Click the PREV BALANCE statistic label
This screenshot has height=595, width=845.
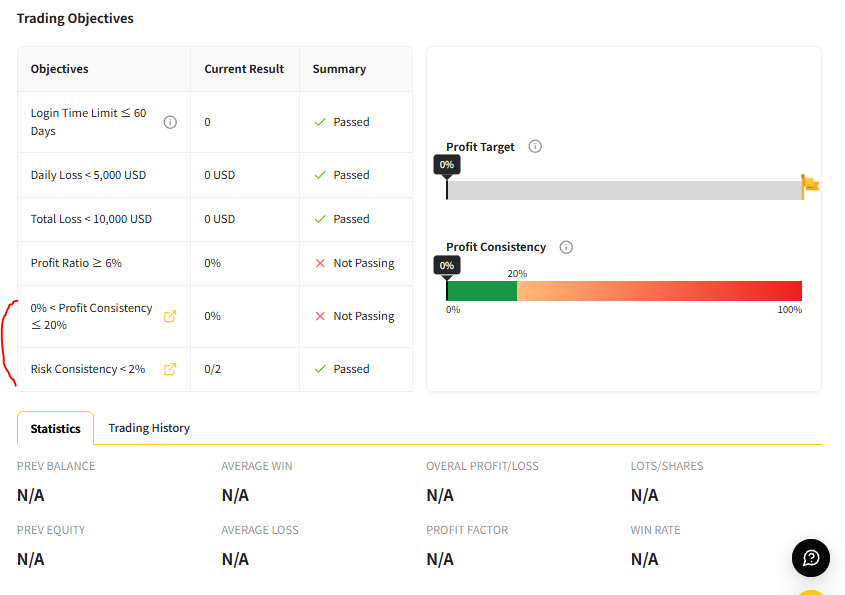click(x=56, y=466)
